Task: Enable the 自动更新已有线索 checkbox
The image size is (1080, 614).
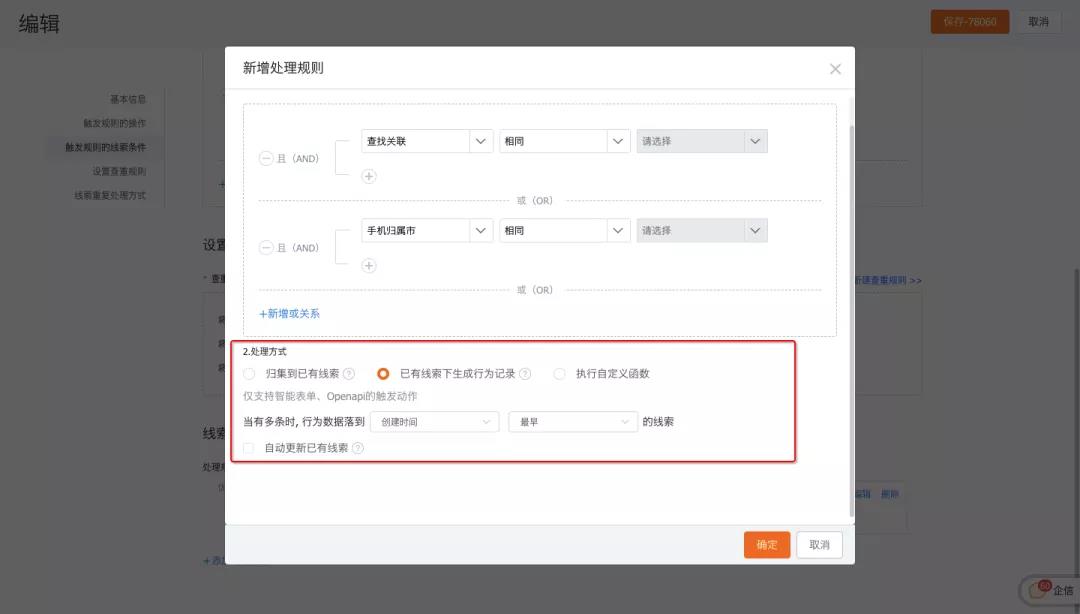Action: pos(249,448)
